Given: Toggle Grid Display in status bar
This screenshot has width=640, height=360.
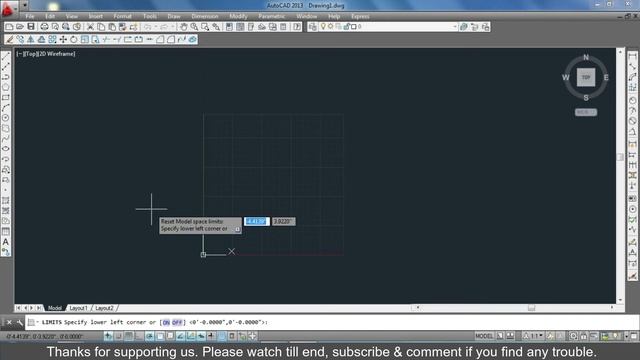Looking at the screenshot, I should click(129, 336).
